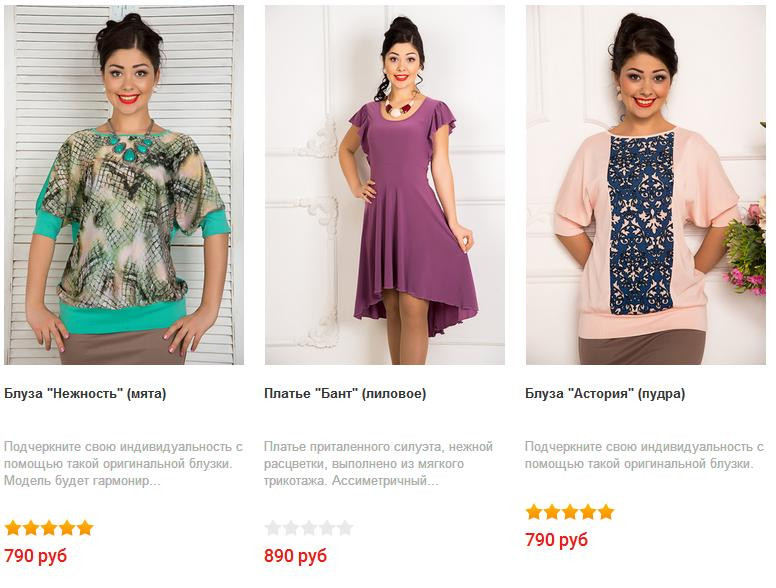The image size is (776, 588).
Task: Open Блуза "Нежность" (мята) product title
Action: coord(85,394)
